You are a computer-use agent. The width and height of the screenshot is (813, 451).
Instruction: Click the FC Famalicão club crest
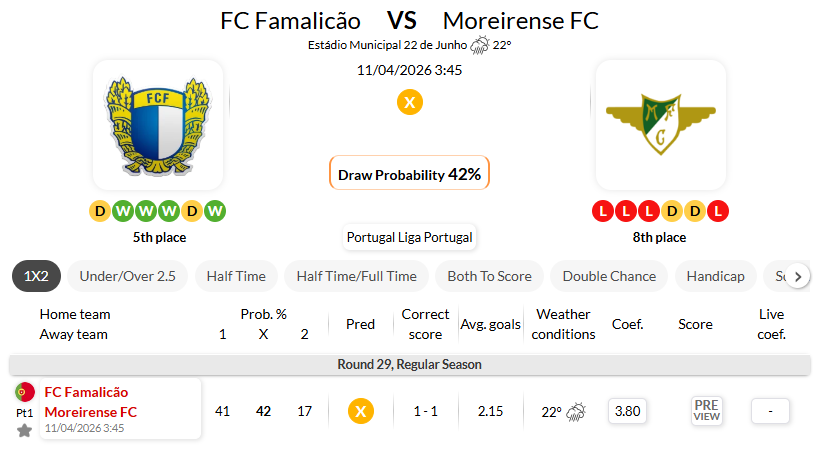158,124
